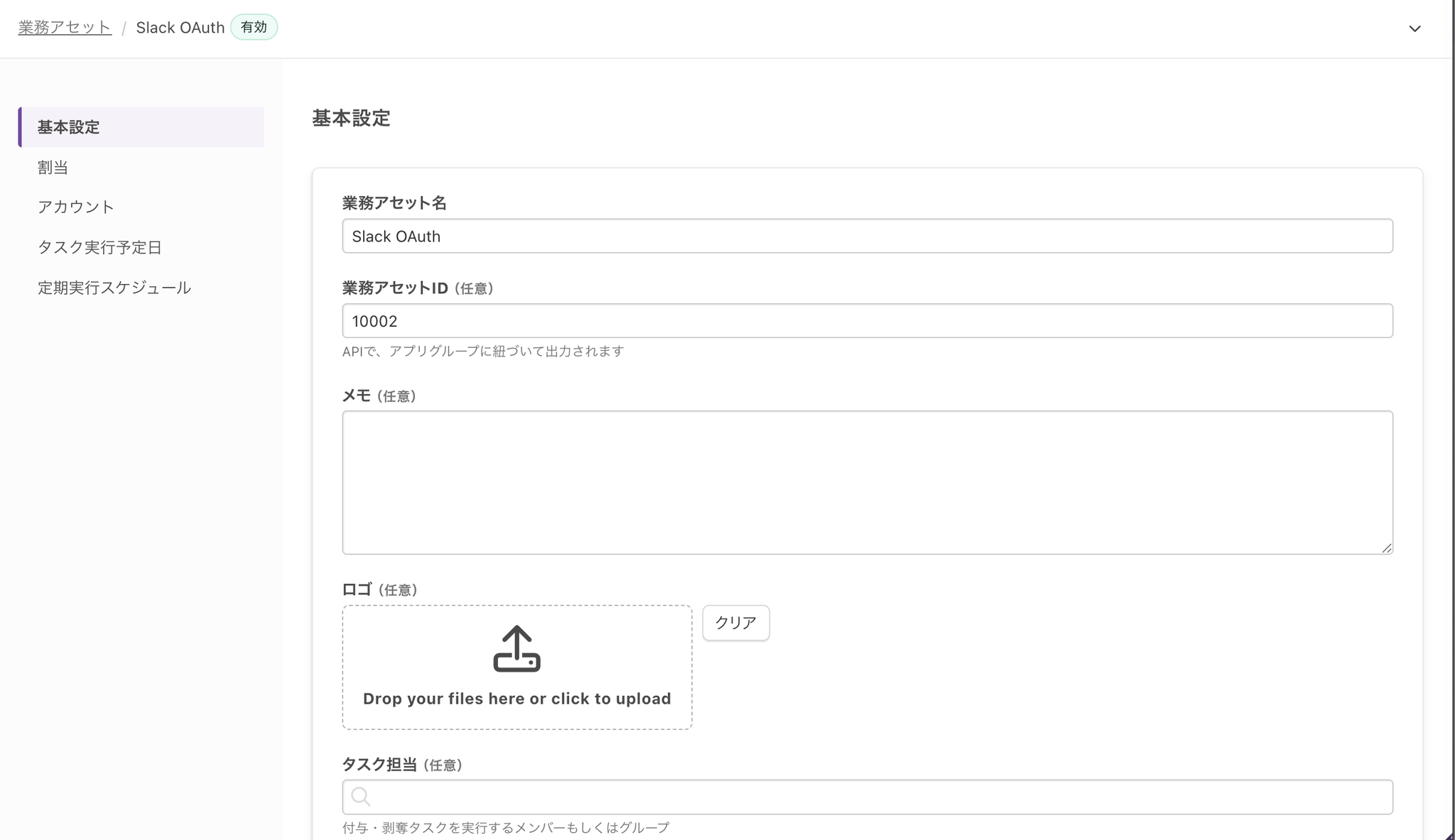Follow the 業務アセット breadcrumb link
1455x840 pixels.
(65, 27)
